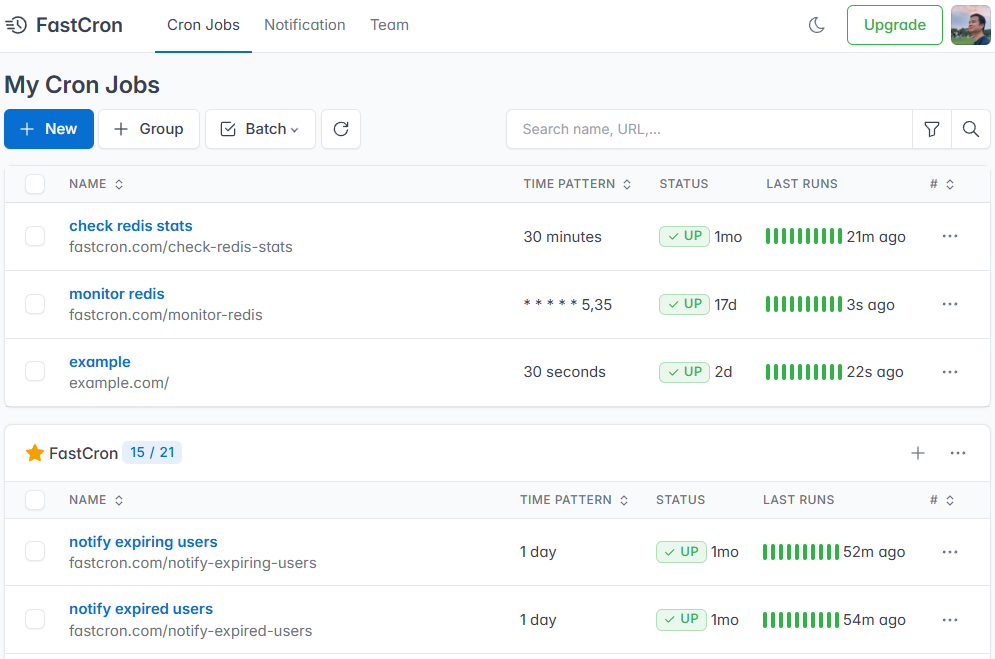Click last runs bars for monitor redis

(804, 304)
